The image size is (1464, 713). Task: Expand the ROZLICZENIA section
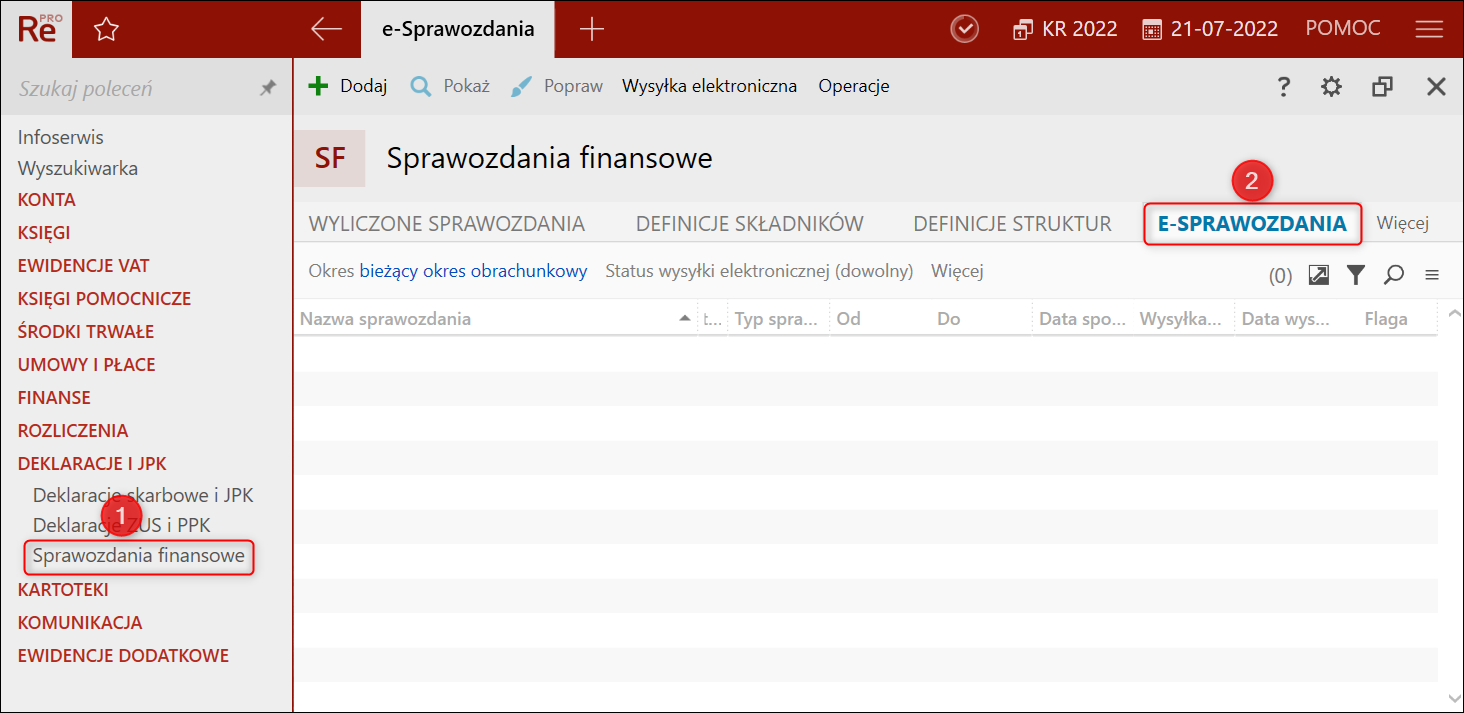[73, 431]
